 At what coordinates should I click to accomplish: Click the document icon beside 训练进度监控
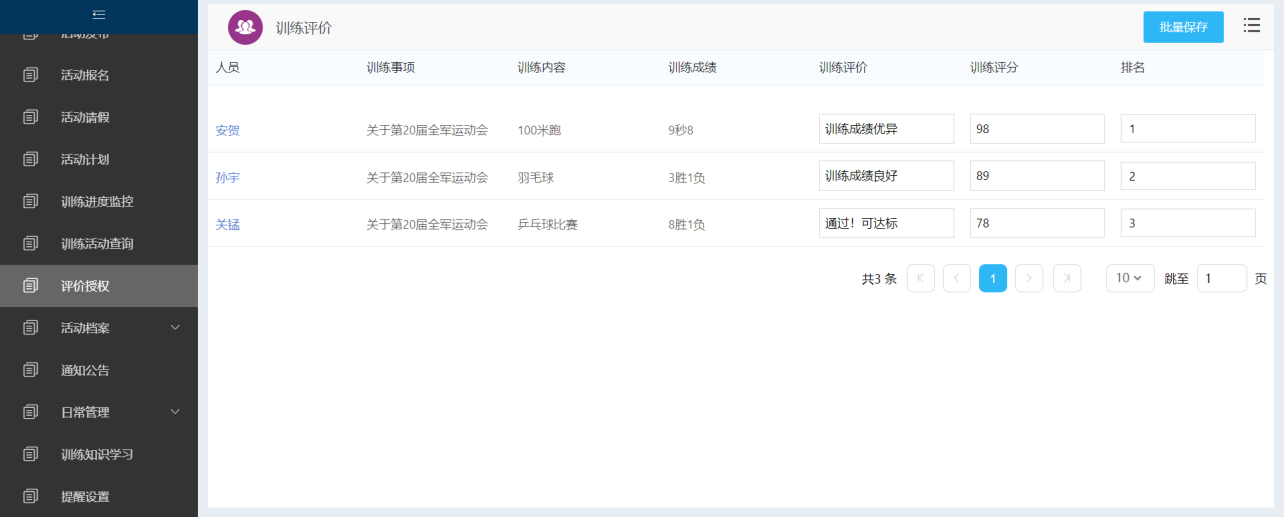(x=31, y=201)
